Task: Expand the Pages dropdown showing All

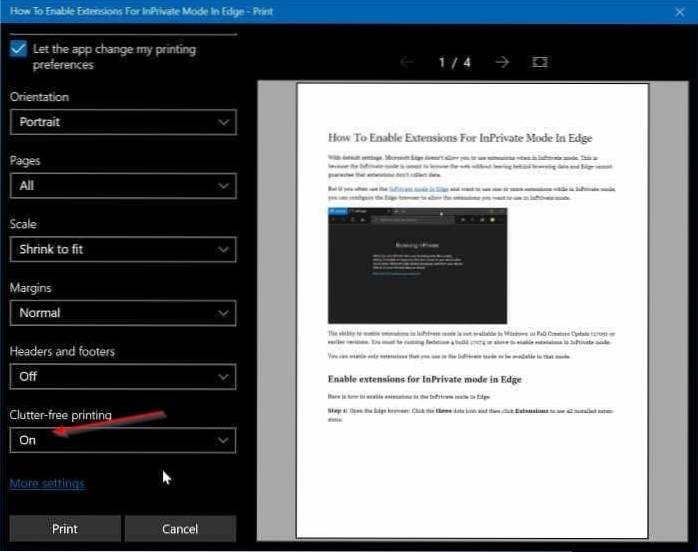Action: (x=123, y=185)
